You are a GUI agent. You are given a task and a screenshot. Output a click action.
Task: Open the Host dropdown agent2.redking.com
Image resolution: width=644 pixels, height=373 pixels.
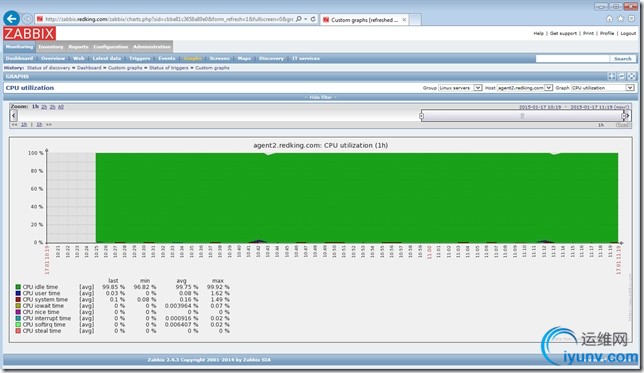click(x=525, y=88)
